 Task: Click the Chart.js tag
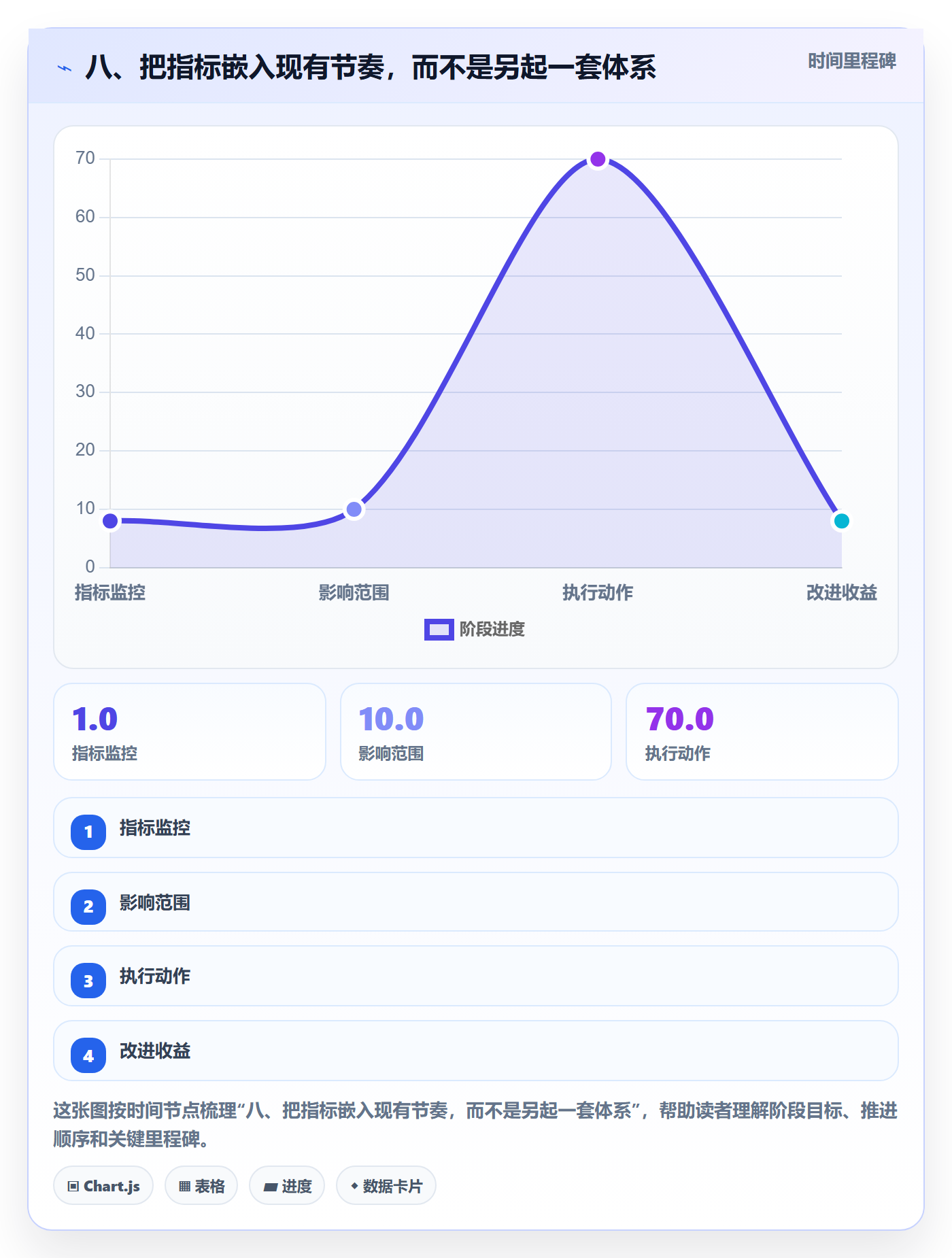103,1186
